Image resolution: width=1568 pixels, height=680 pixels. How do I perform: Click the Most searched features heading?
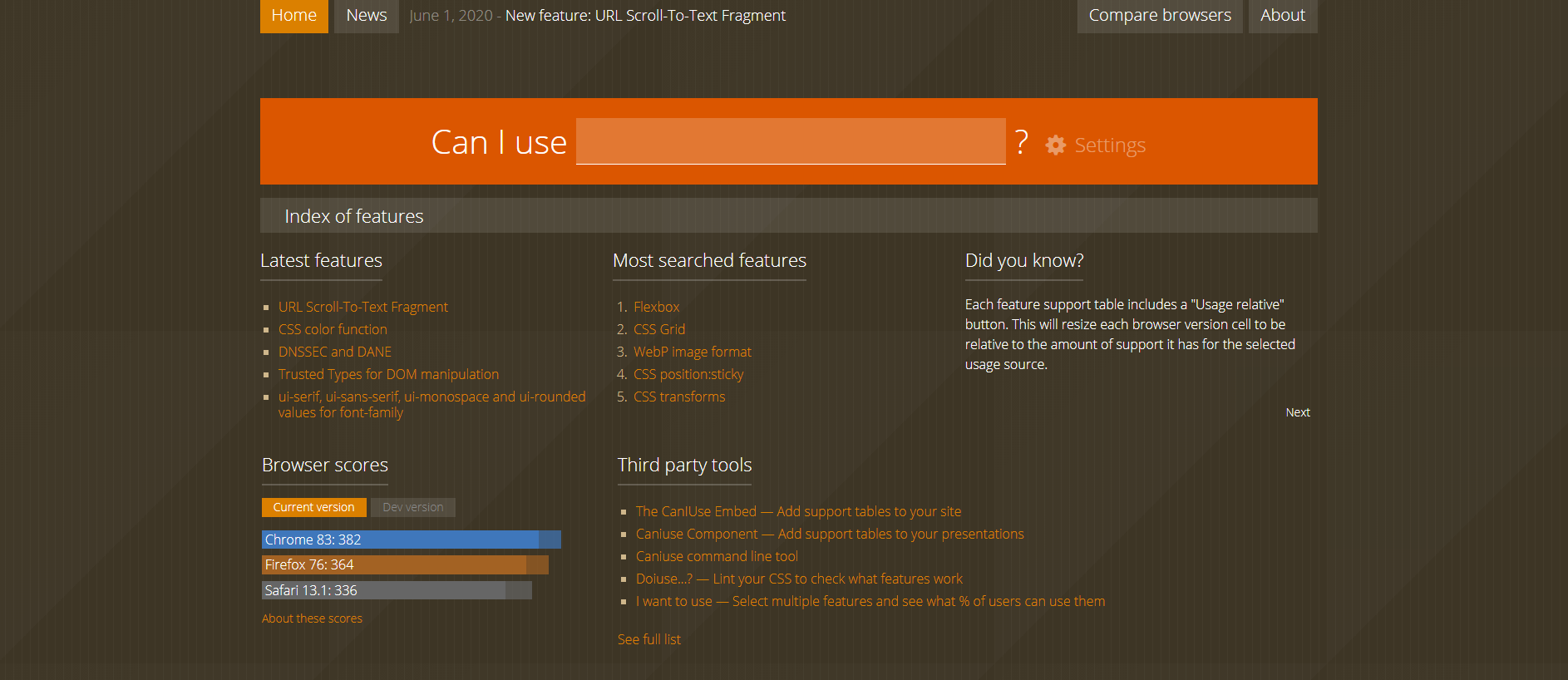709,260
